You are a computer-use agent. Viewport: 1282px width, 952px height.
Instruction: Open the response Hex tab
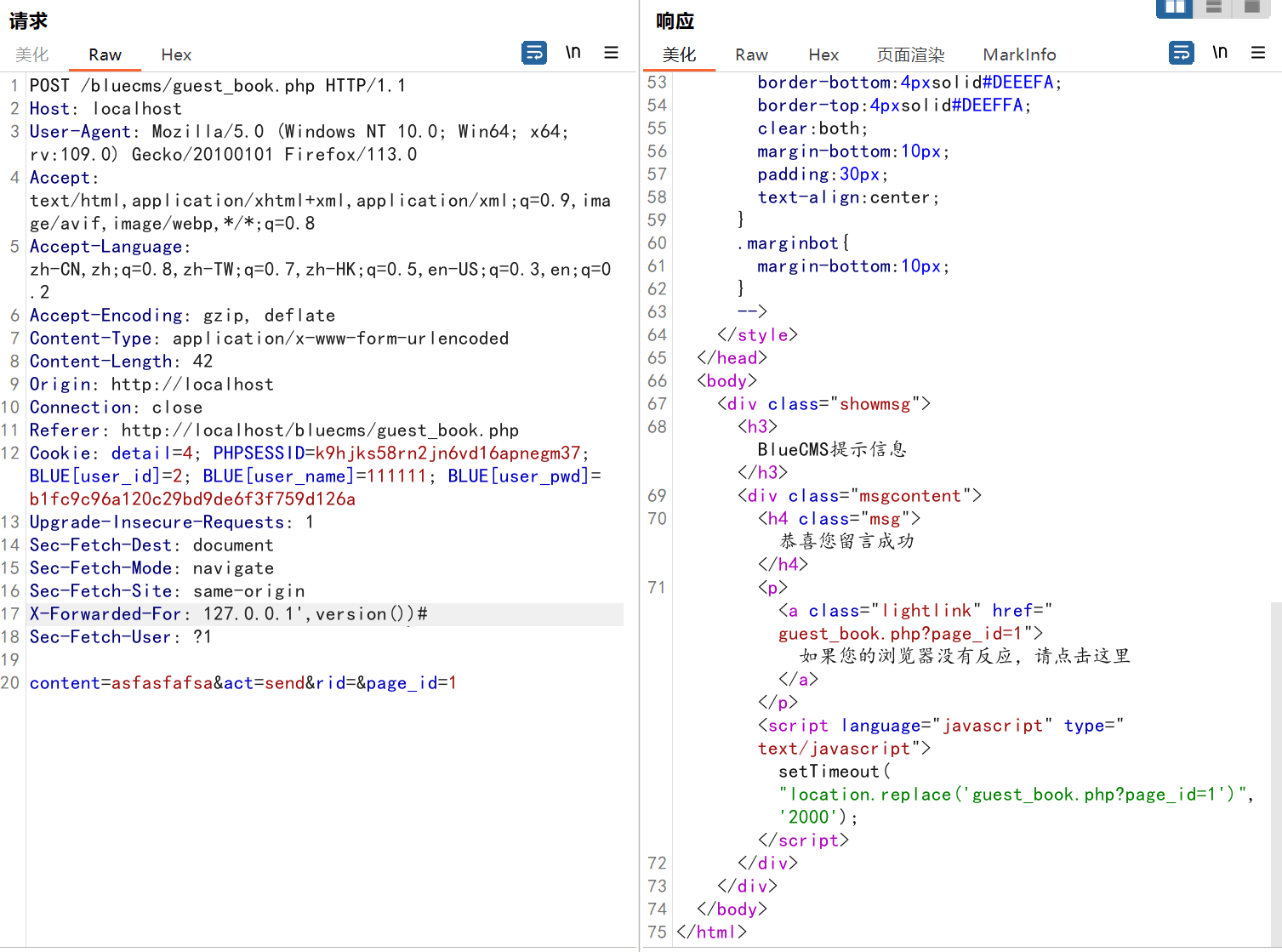coord(823,54)
